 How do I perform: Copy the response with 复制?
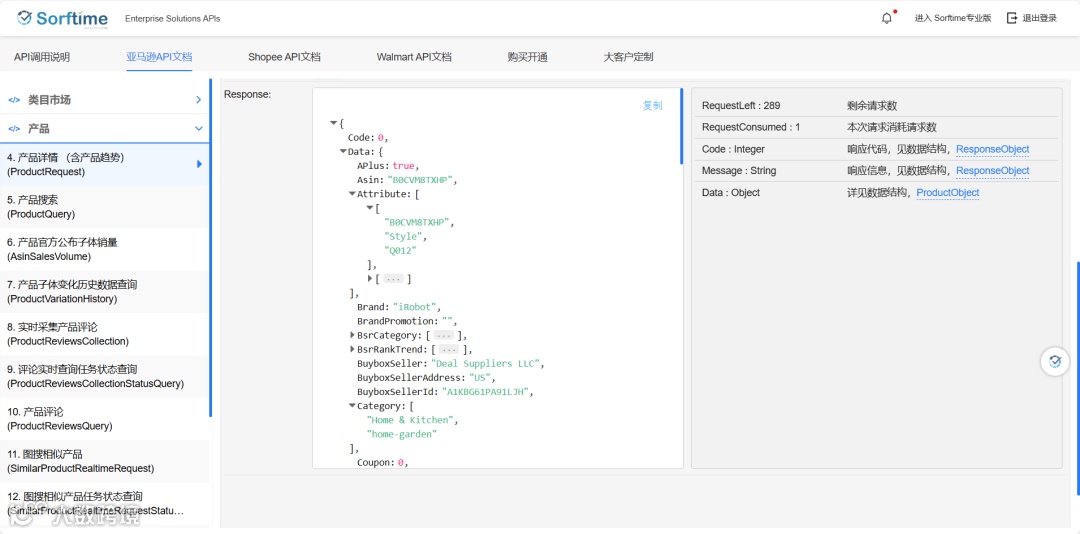pos(652,105)
